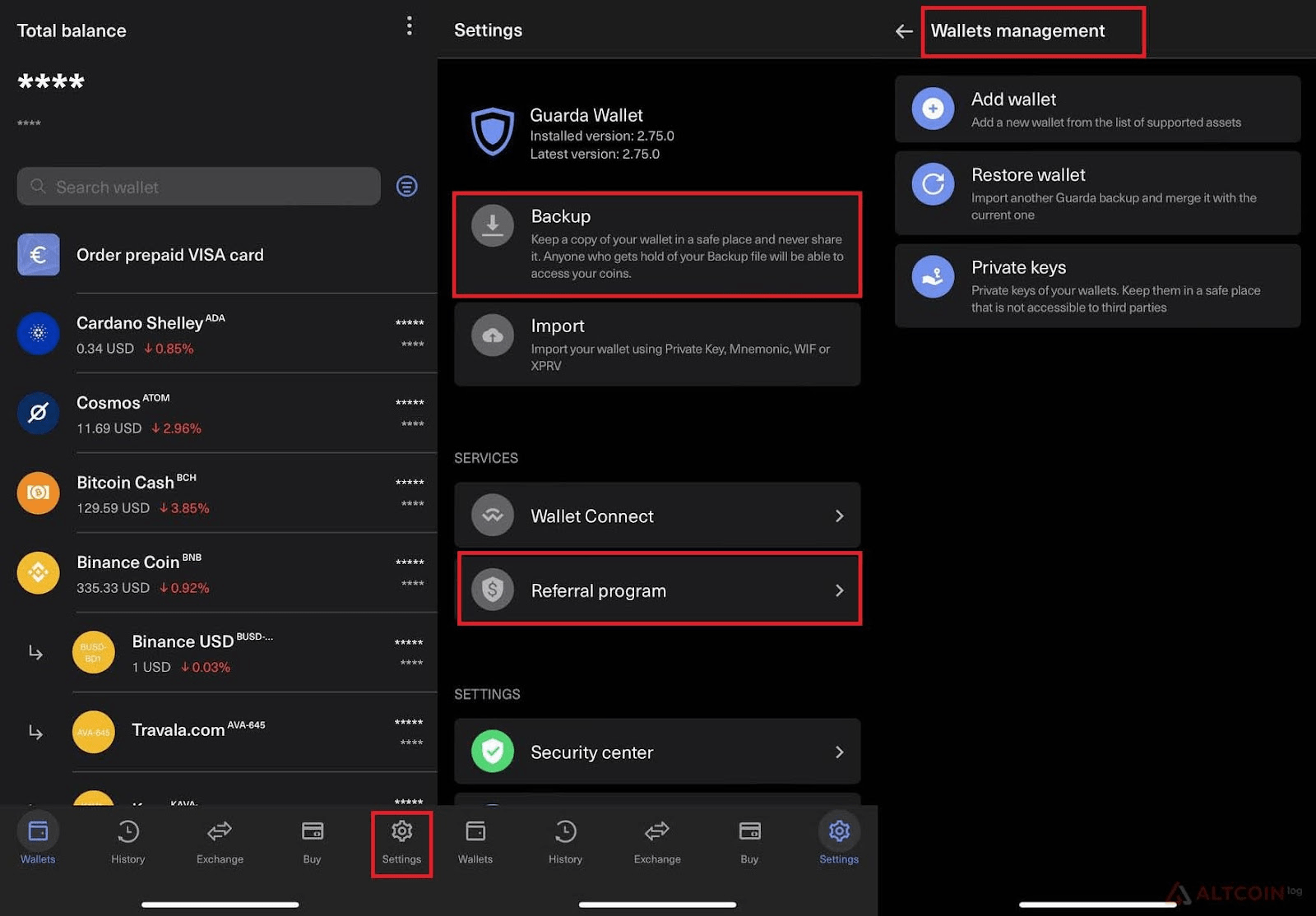Switch to Exchange tab in Settings screen
1316x916 pixels.
pos(657,841)
